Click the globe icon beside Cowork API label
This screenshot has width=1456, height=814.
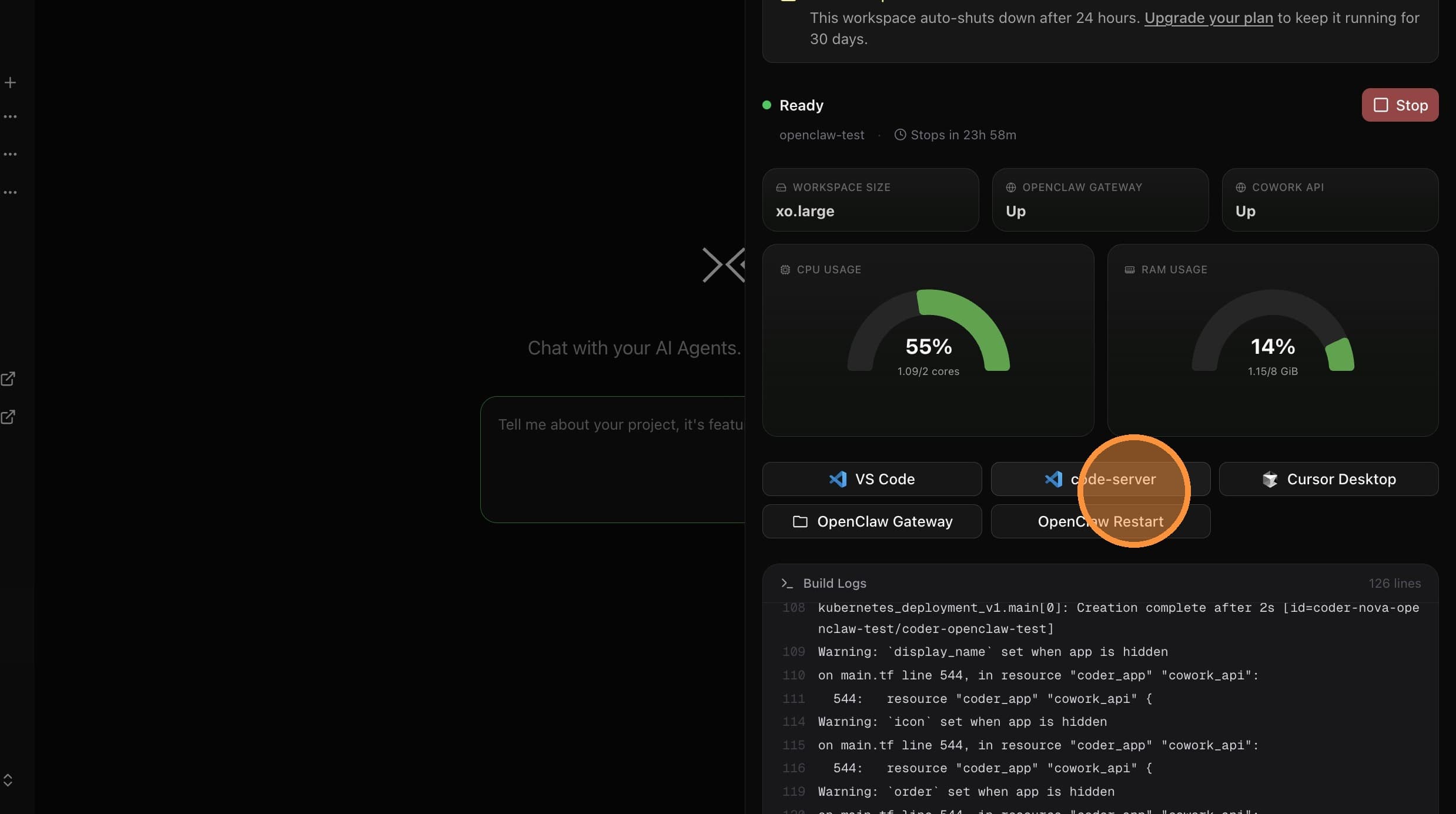click(x=1240, y=187)
